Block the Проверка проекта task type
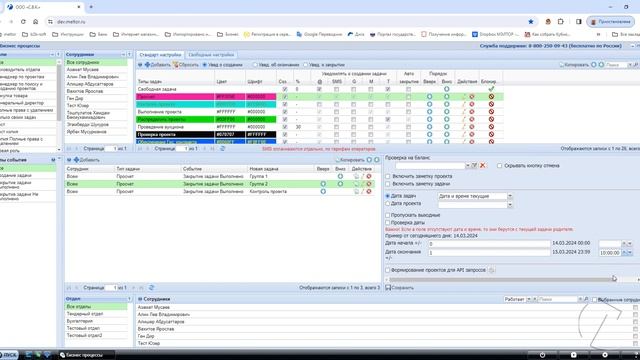This screenshot has width=640, height=360. [491, 134]
